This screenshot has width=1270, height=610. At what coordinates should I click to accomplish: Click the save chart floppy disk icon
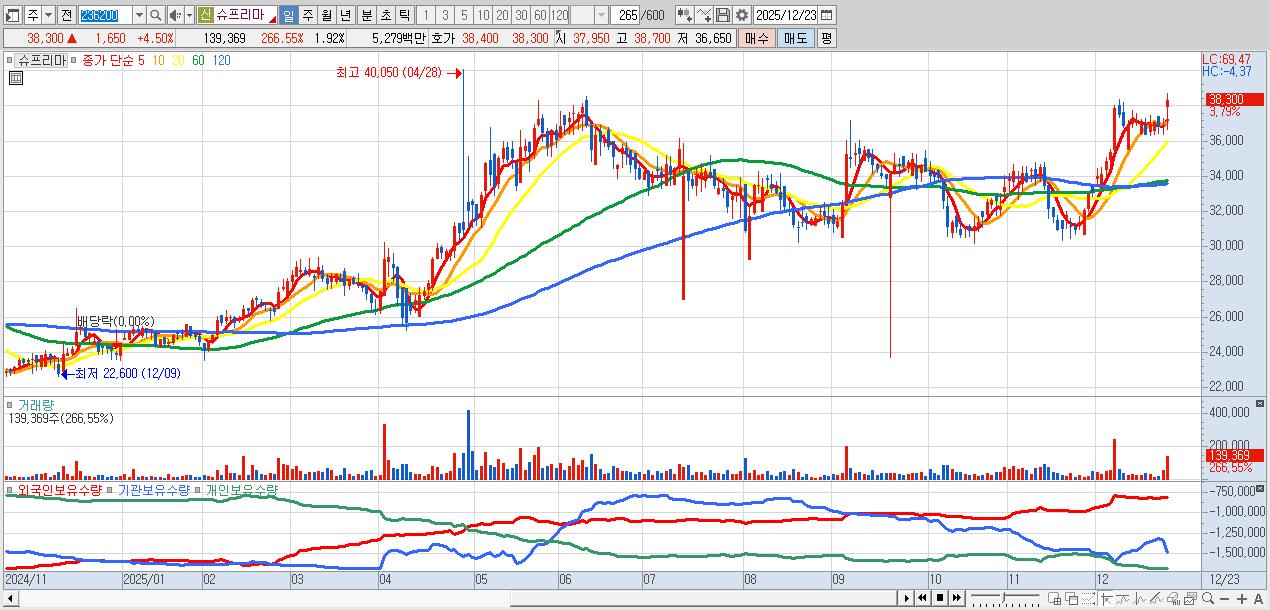(723, 16)
